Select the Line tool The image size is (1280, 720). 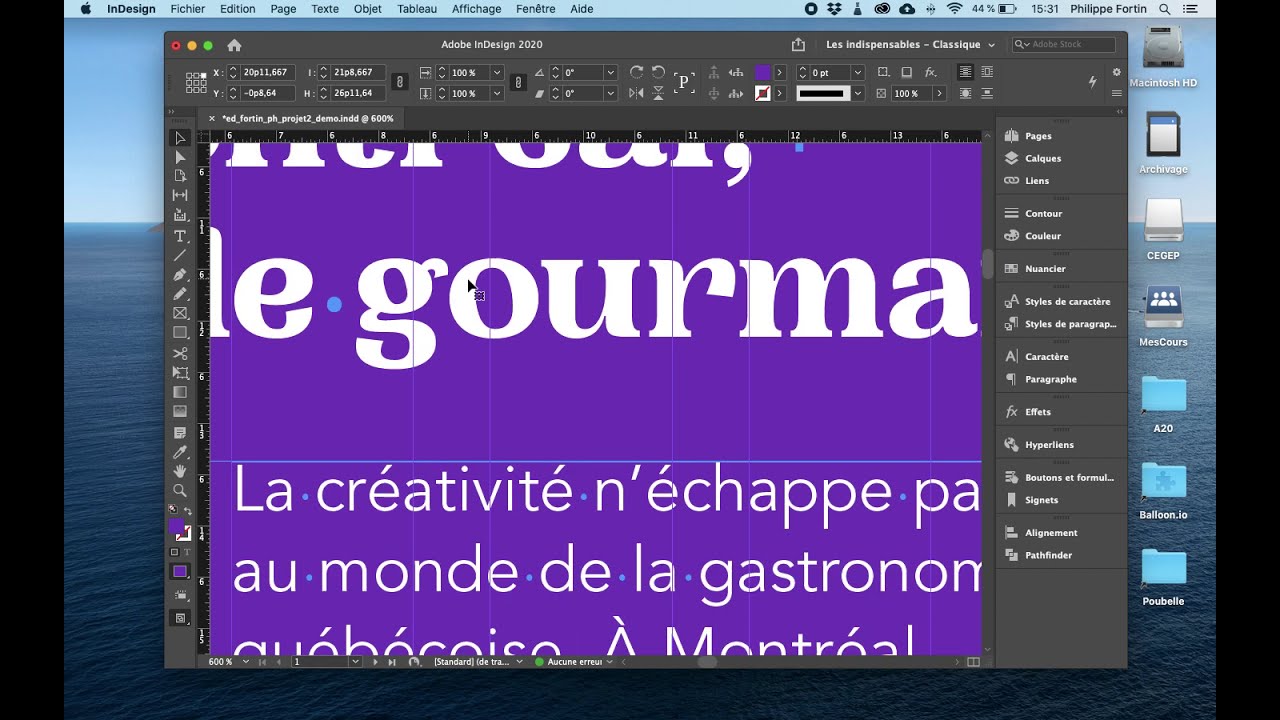tap(180, 255)
